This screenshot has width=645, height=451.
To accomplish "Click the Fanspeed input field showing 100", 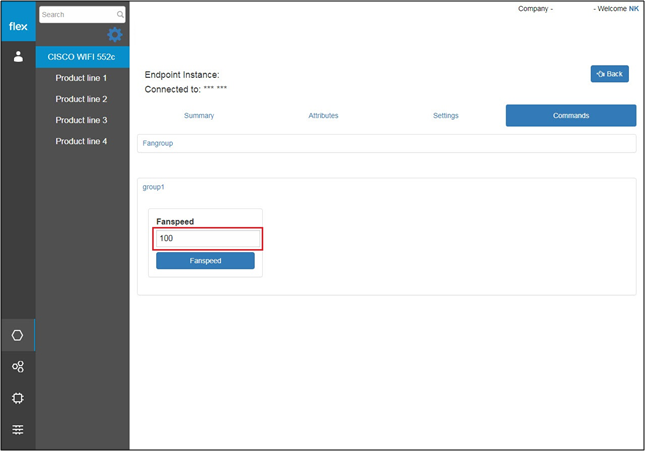I will point(208,238).
